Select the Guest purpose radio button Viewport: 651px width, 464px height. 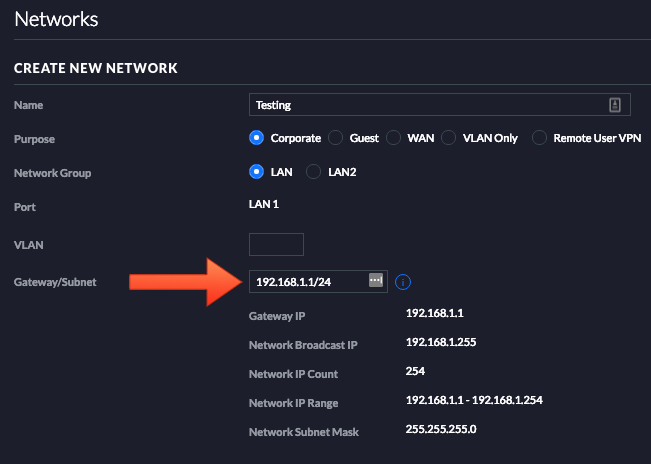tap(336, 138)
